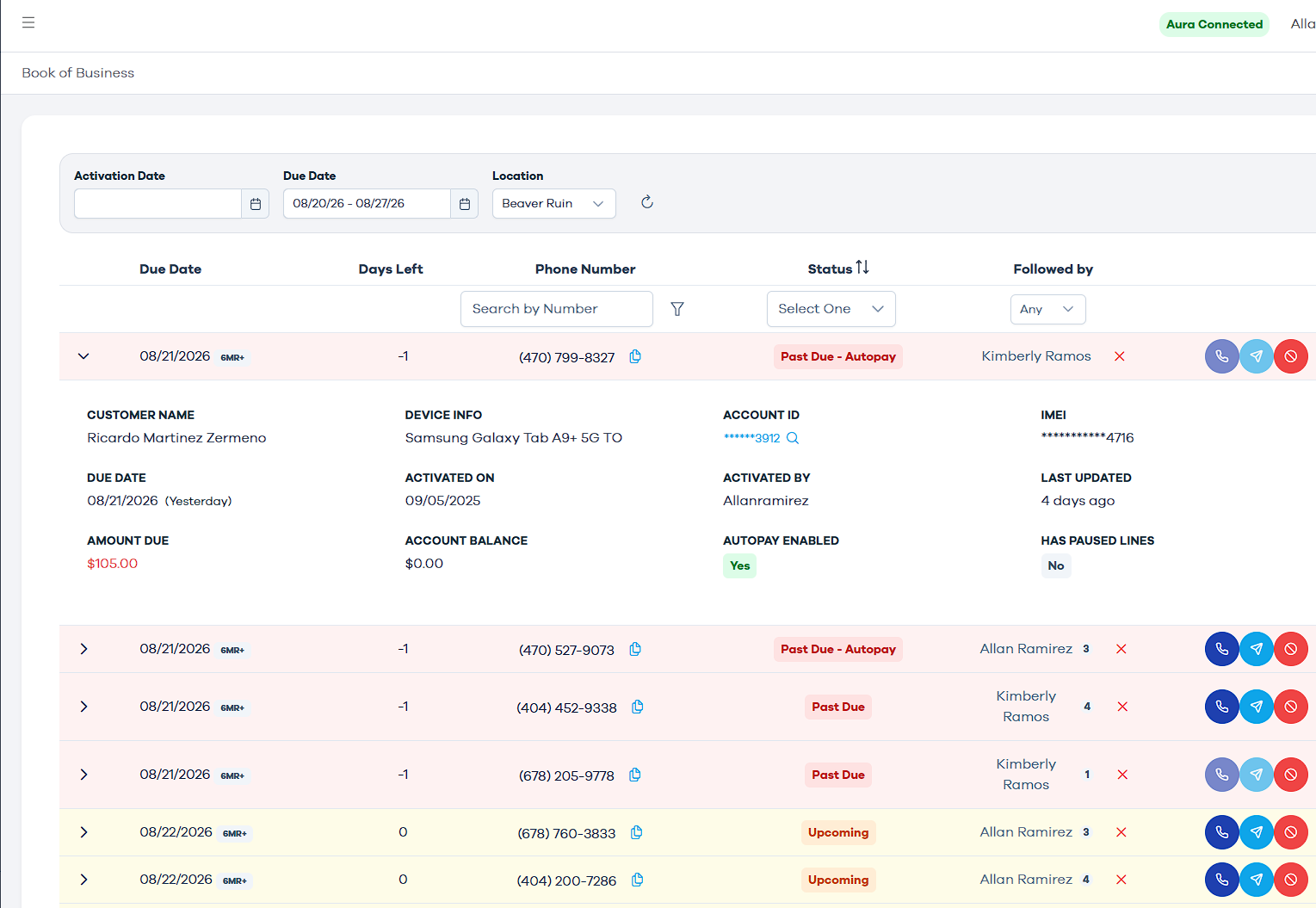
Task: Click the Due Date range field
Action: tap(368, 204)
